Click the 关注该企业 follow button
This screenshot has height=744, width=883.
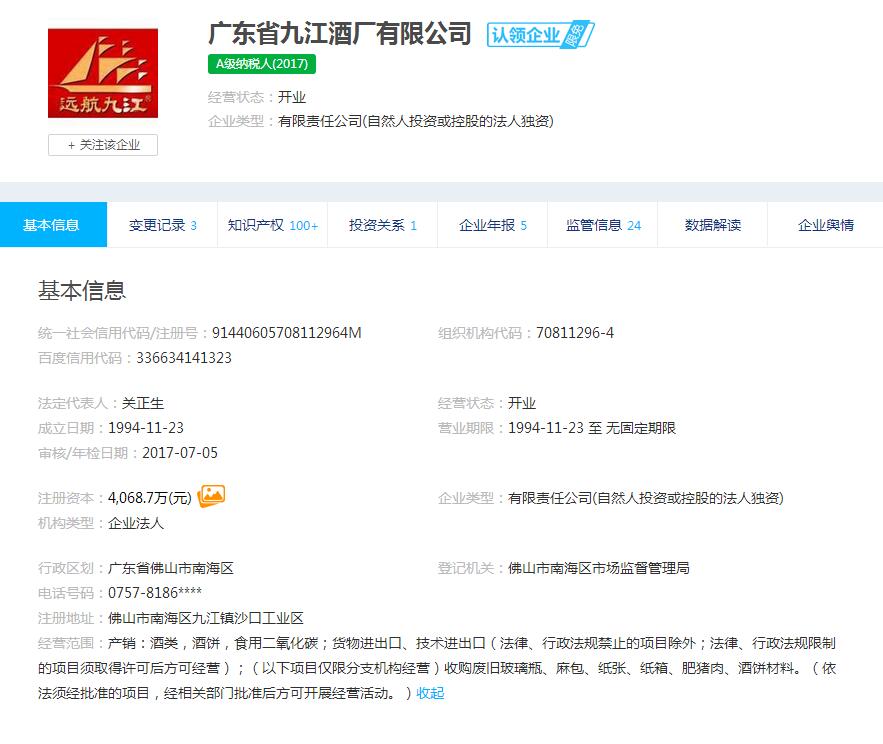point(102,145)
